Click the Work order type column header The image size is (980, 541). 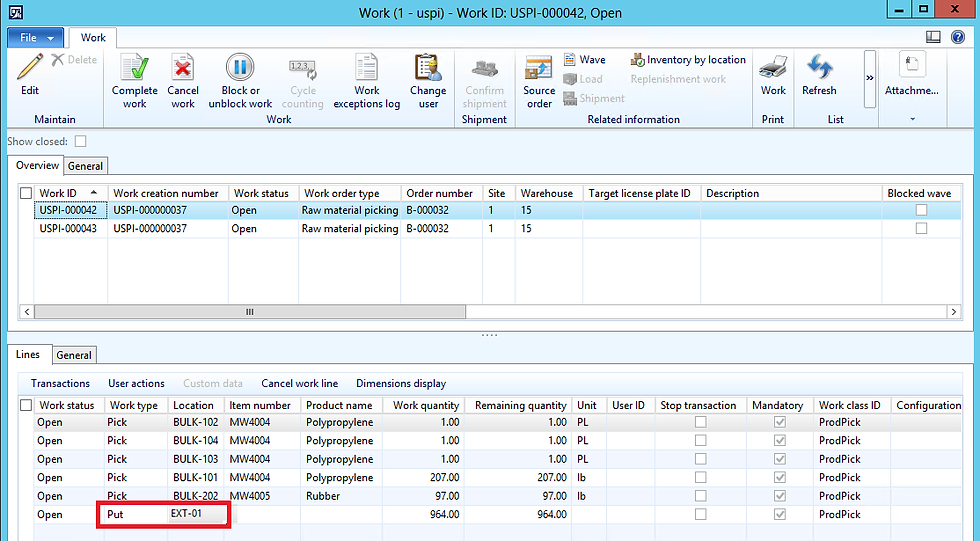(x=349, y=193)
